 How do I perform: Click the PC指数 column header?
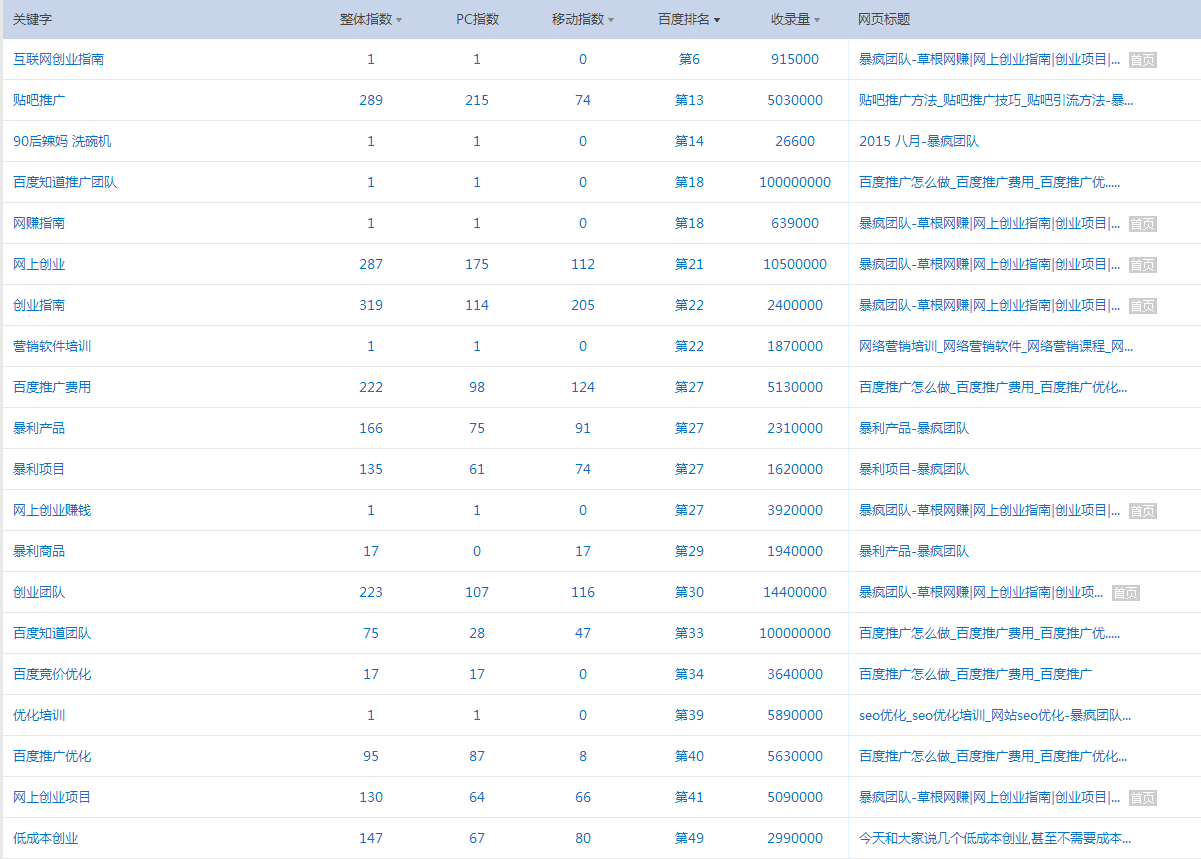point(477,19)
